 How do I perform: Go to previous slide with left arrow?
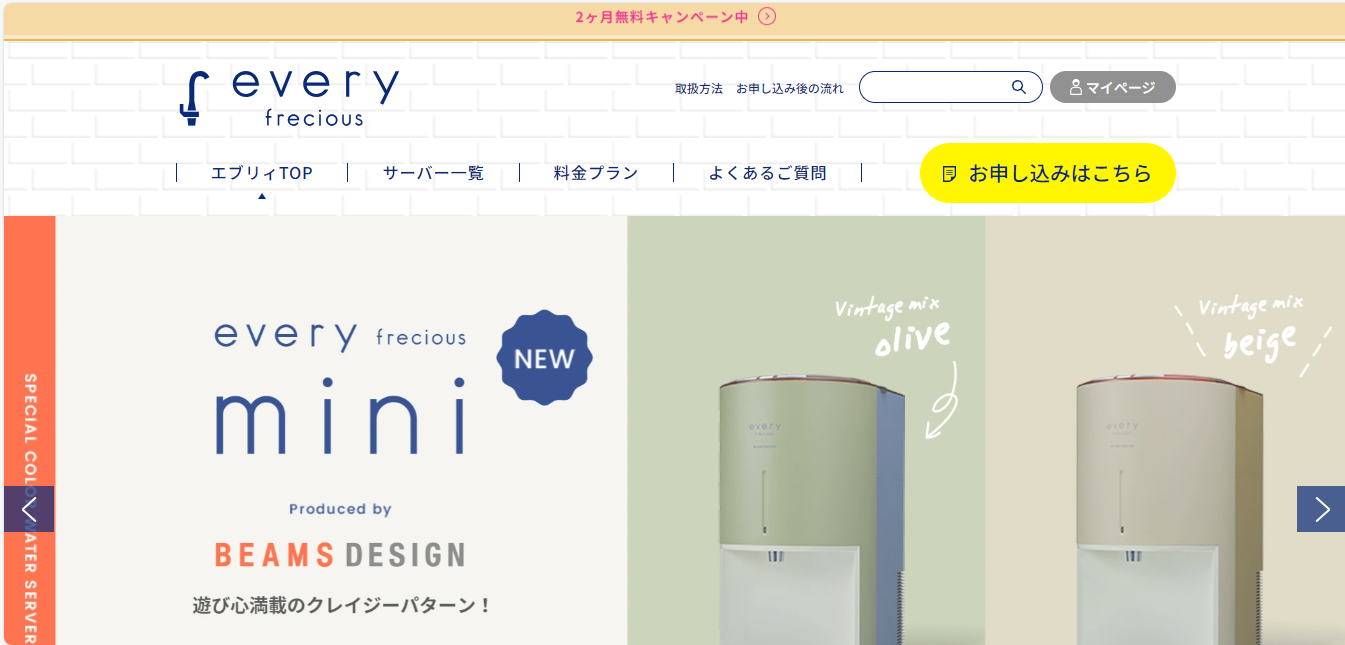click(28, 509)
